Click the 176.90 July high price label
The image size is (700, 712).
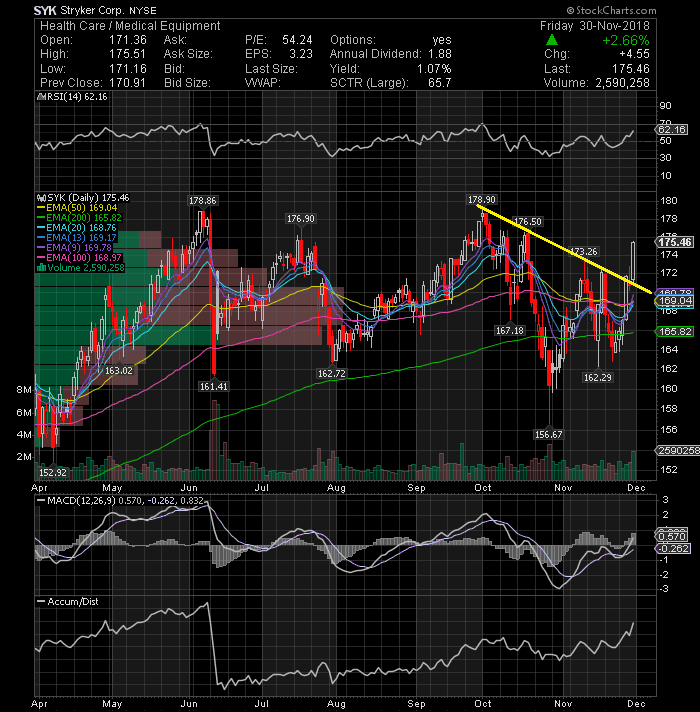pos(301,218)
